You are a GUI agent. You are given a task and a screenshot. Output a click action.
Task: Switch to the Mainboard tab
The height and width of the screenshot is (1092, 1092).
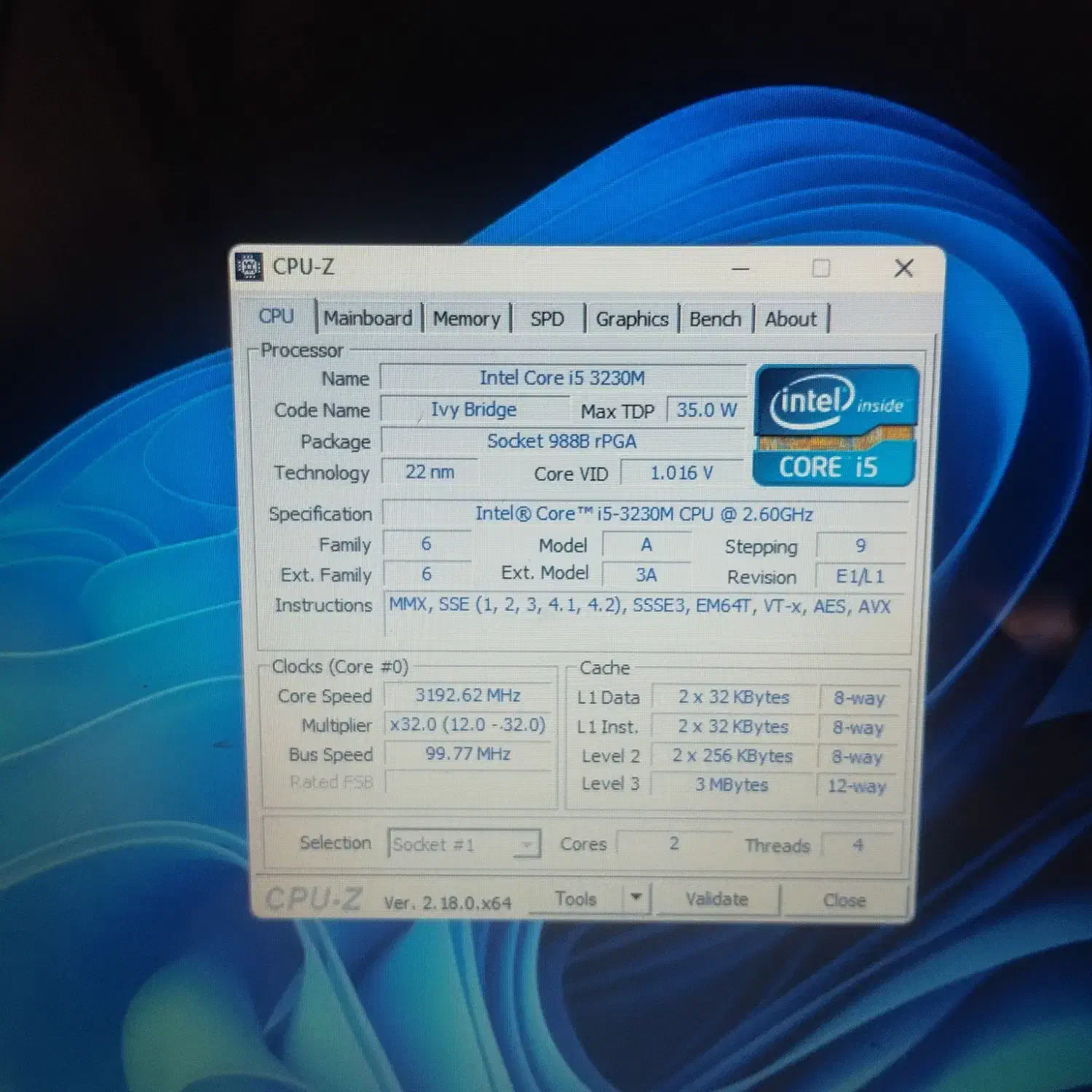click(x=368, y=319)
